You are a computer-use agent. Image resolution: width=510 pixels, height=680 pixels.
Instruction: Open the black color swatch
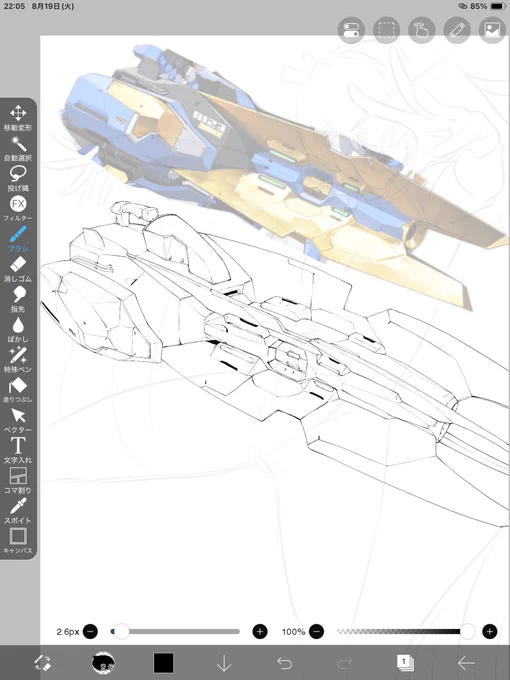(x=163, y=663)
